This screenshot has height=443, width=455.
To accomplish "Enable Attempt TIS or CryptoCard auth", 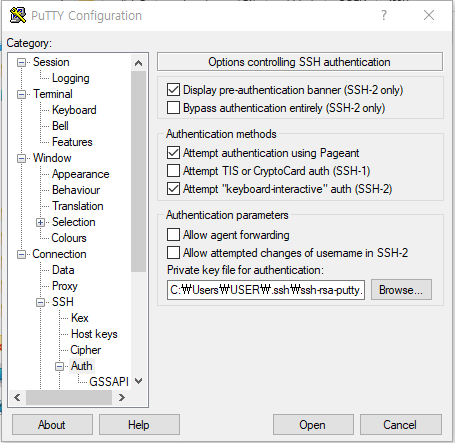I will tap(173, 171).
